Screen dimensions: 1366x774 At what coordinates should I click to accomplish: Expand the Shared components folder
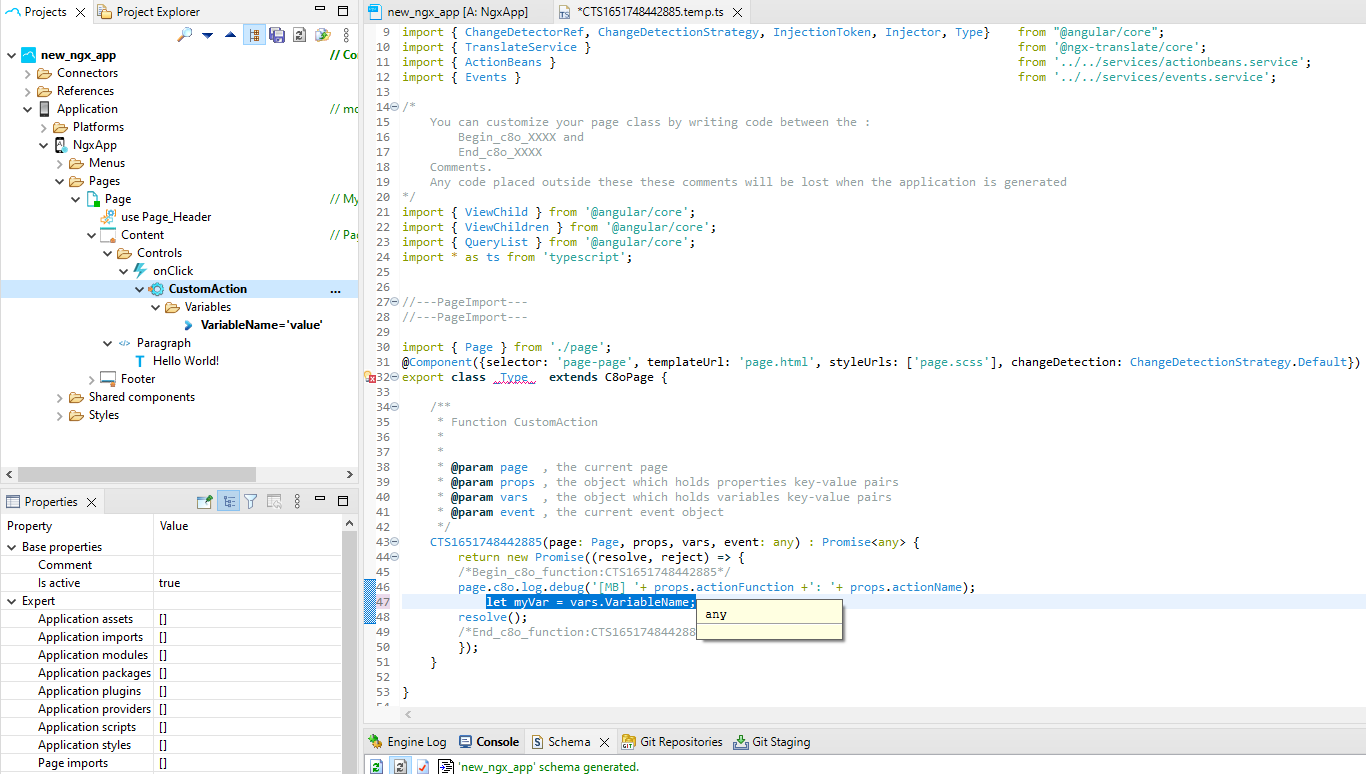point(60,397)
